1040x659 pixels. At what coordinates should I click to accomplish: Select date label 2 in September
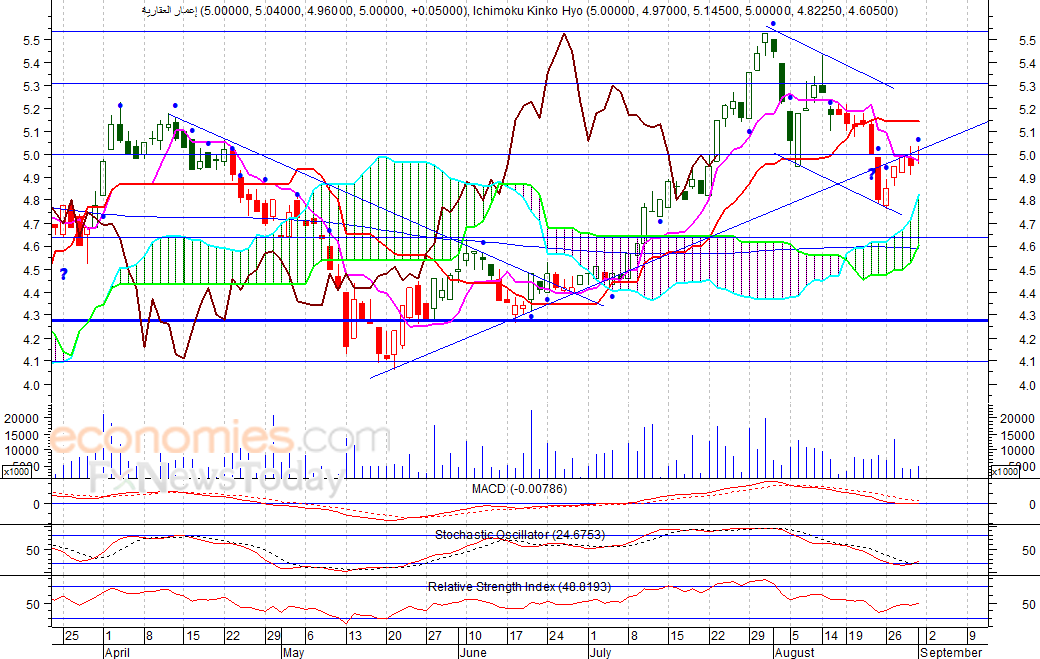tap(932, 636)
